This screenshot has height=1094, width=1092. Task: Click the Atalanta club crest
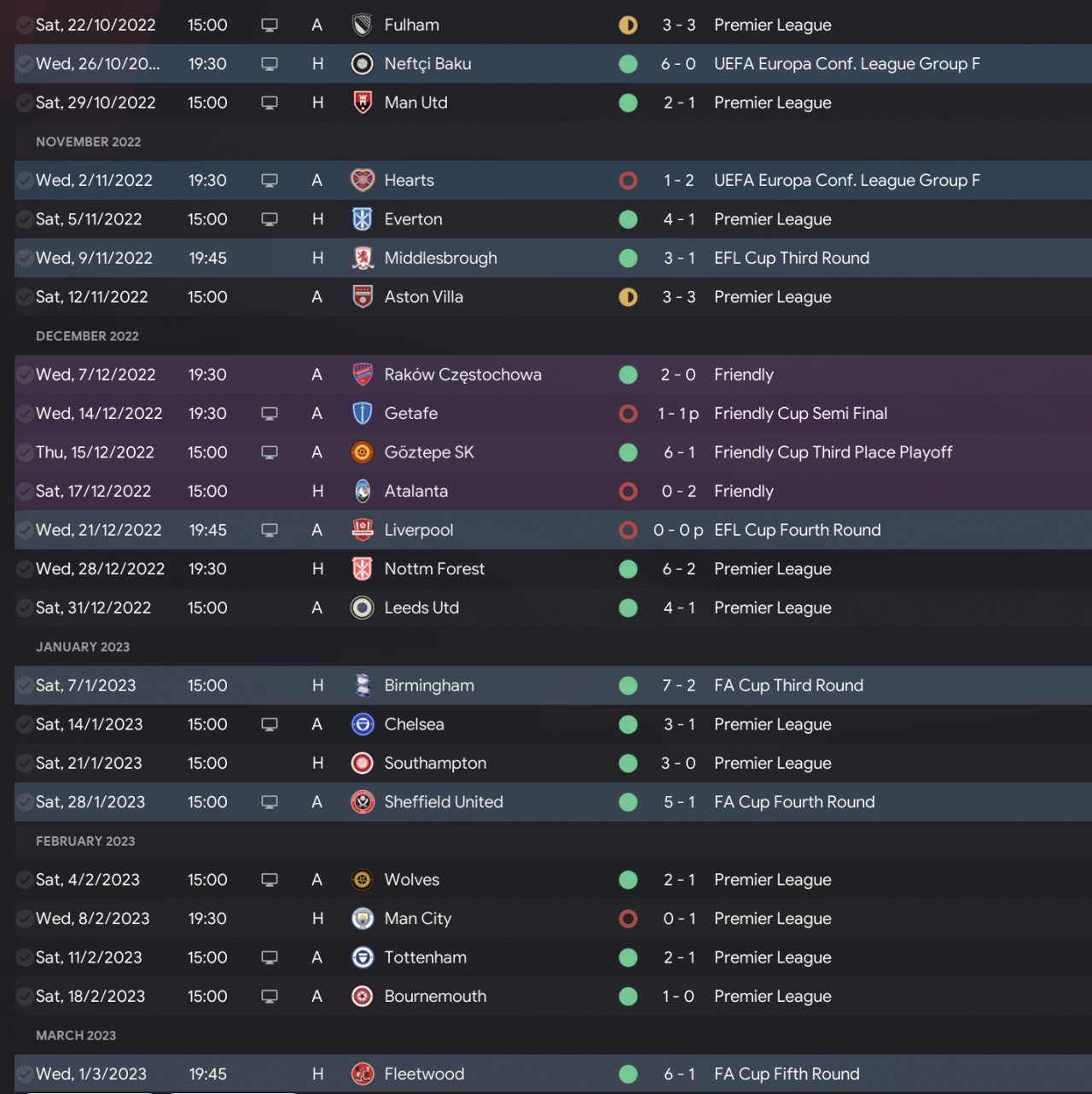pos(363,492)
